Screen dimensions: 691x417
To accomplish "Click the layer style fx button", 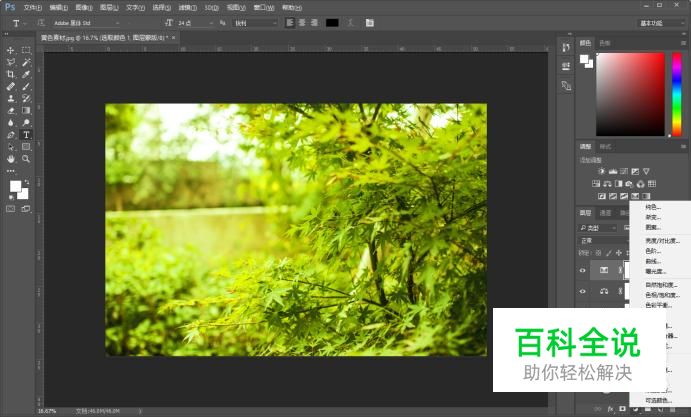I will coord(610,409).
